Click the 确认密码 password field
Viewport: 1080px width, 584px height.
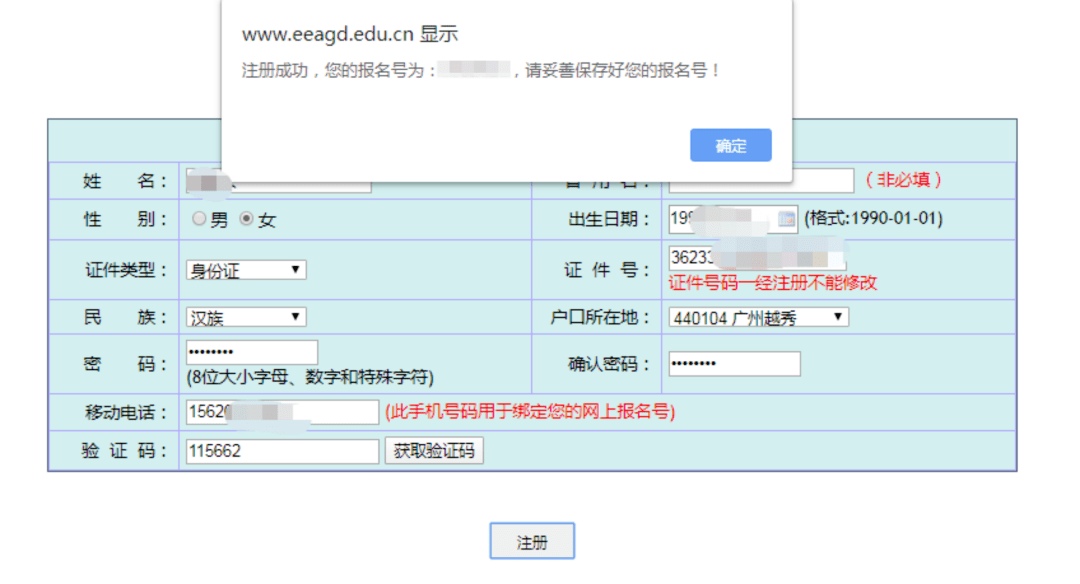735,364
